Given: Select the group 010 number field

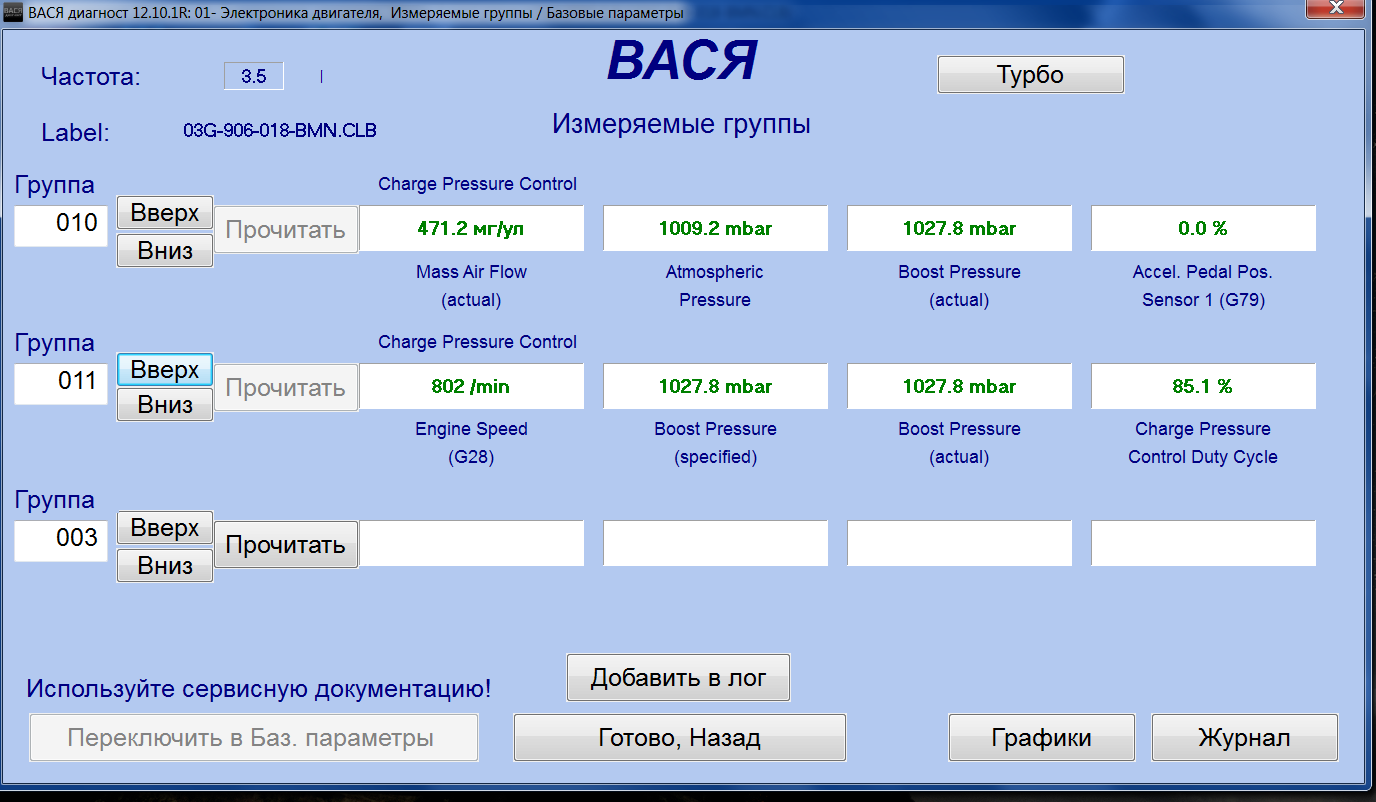Looking at the screenshot, I should click(x=62, y=224).
